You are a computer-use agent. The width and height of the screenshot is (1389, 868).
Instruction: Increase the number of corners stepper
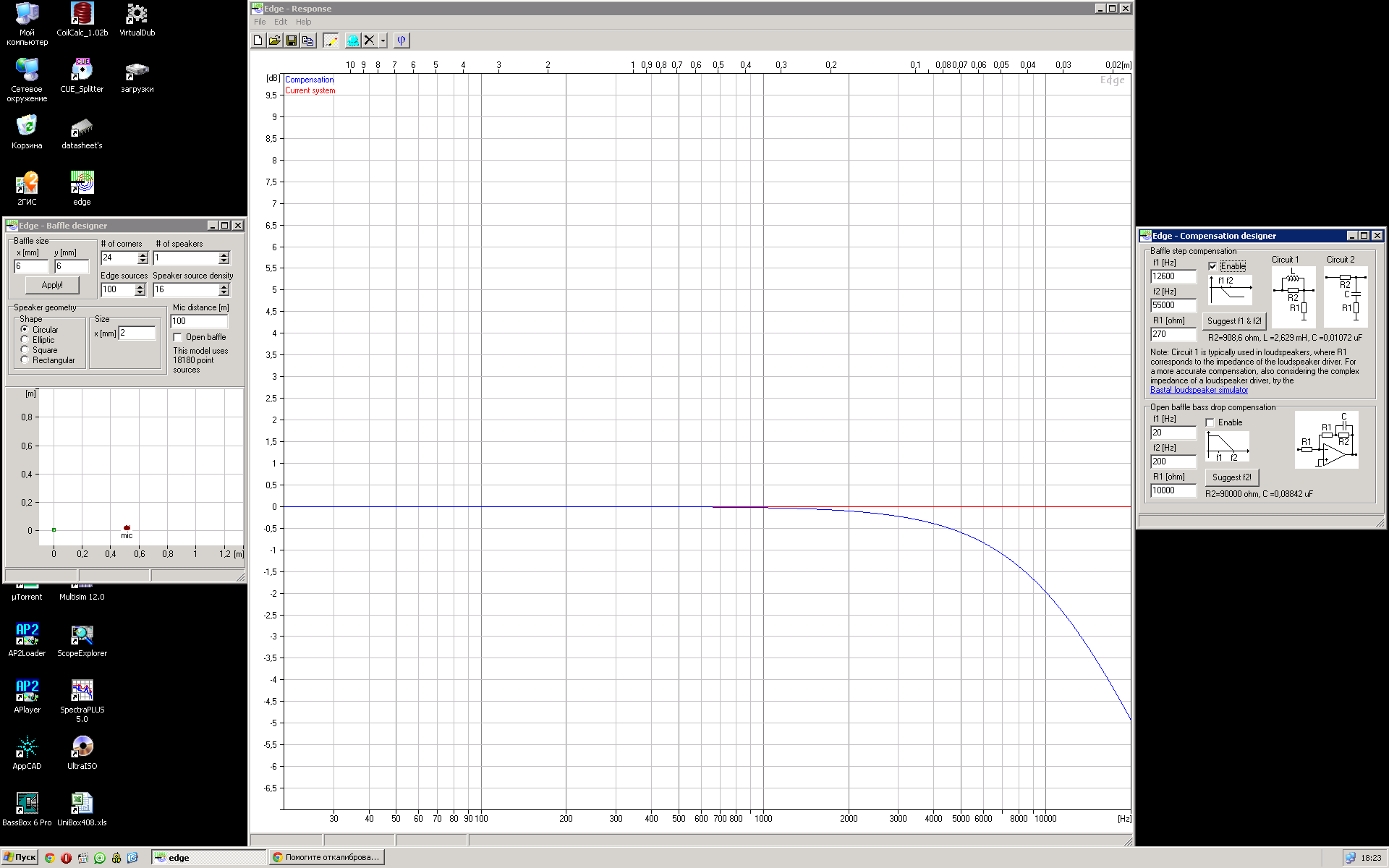tap(143, 255)
